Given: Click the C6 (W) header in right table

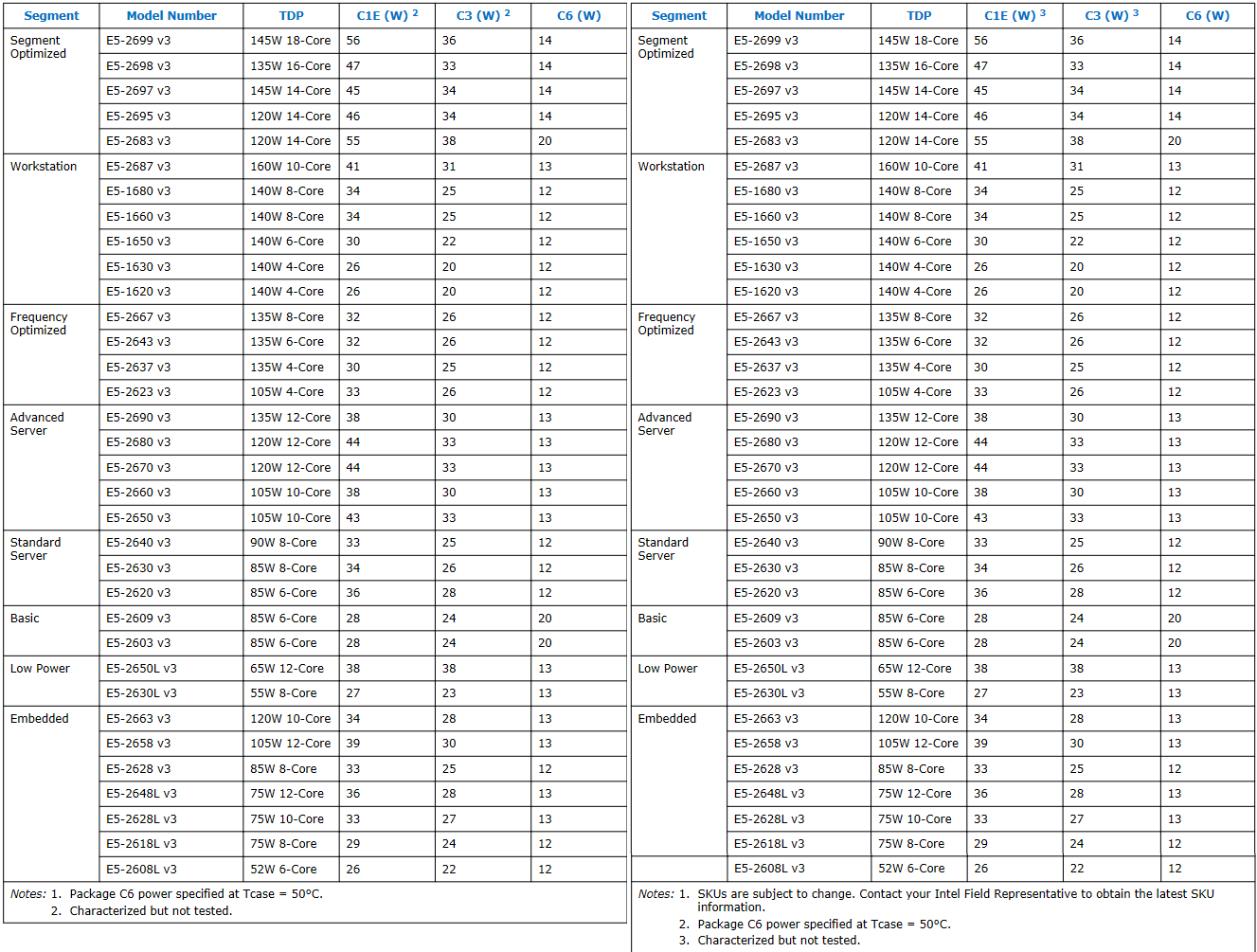Looking at the screenshot, I should tap(1208, 16).
